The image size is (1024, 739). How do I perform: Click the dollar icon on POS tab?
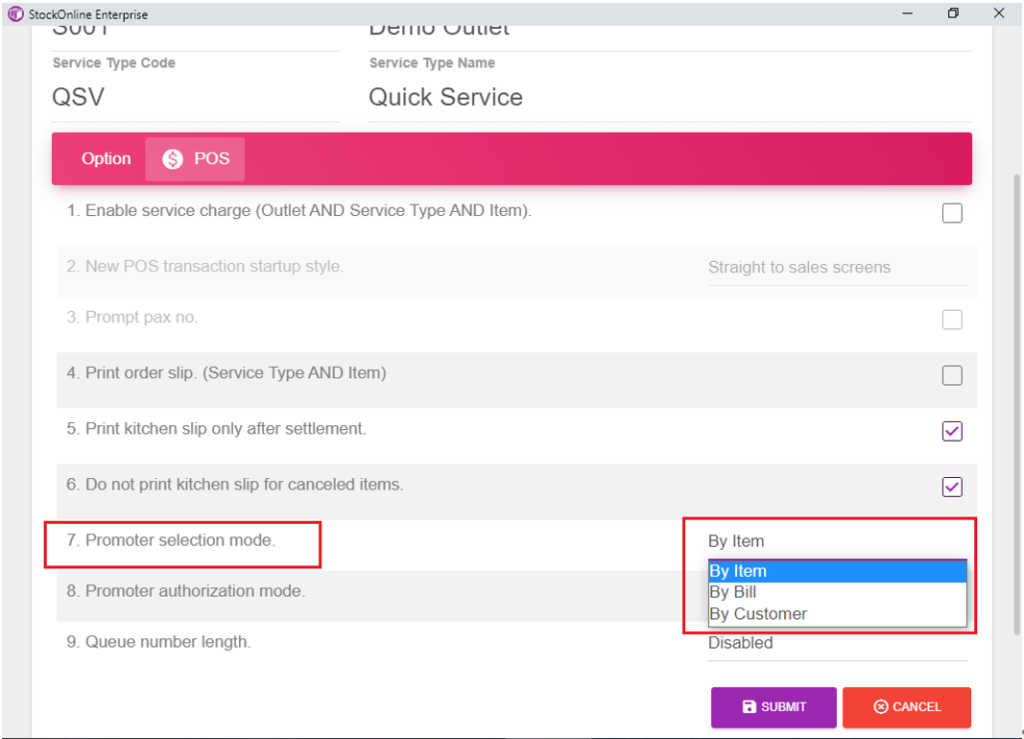tap(173, 159)
